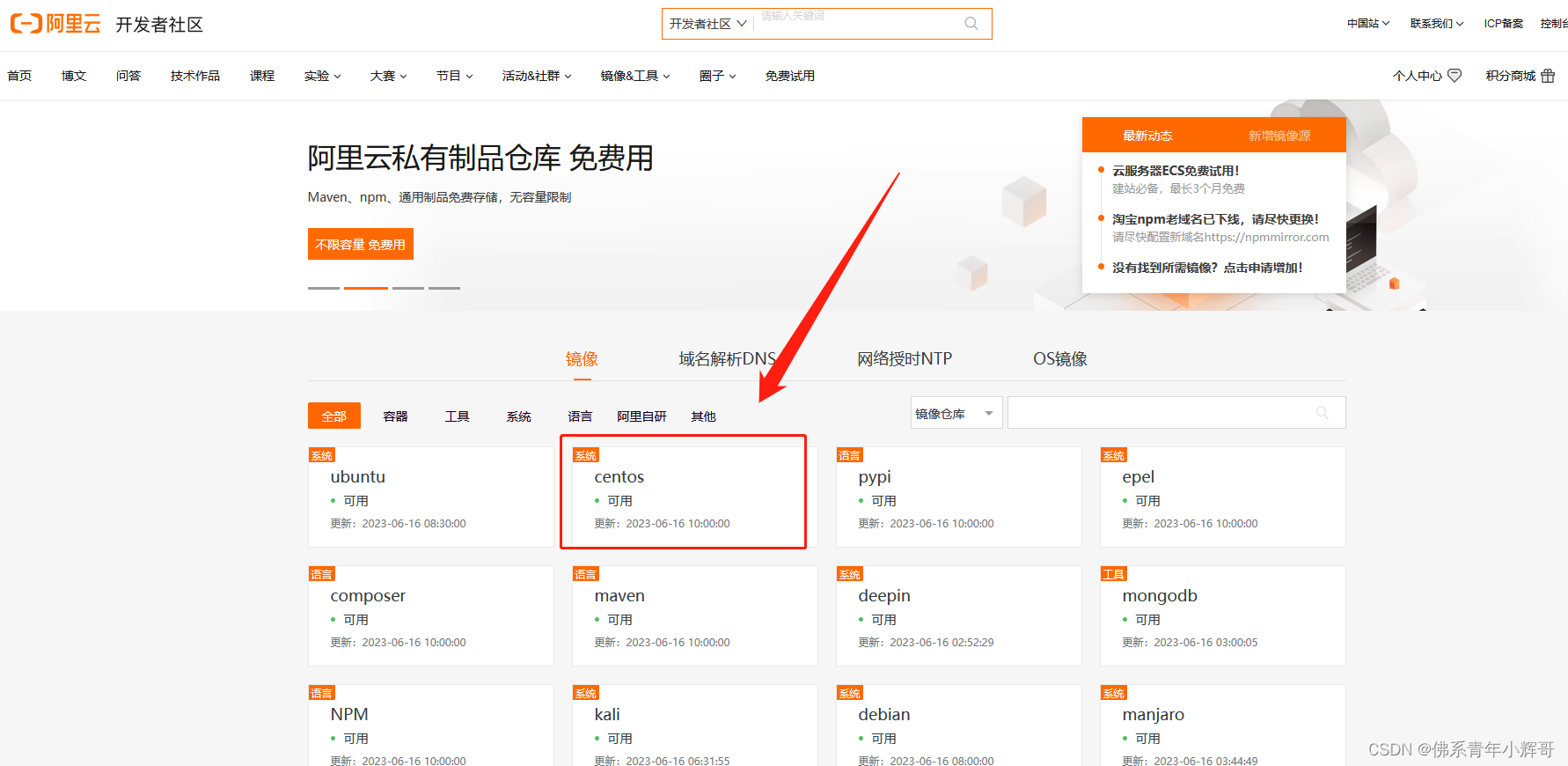Expand the 节目 nav menu
The width and height of the screenshot is (1568, 766).
pos(454,76)
